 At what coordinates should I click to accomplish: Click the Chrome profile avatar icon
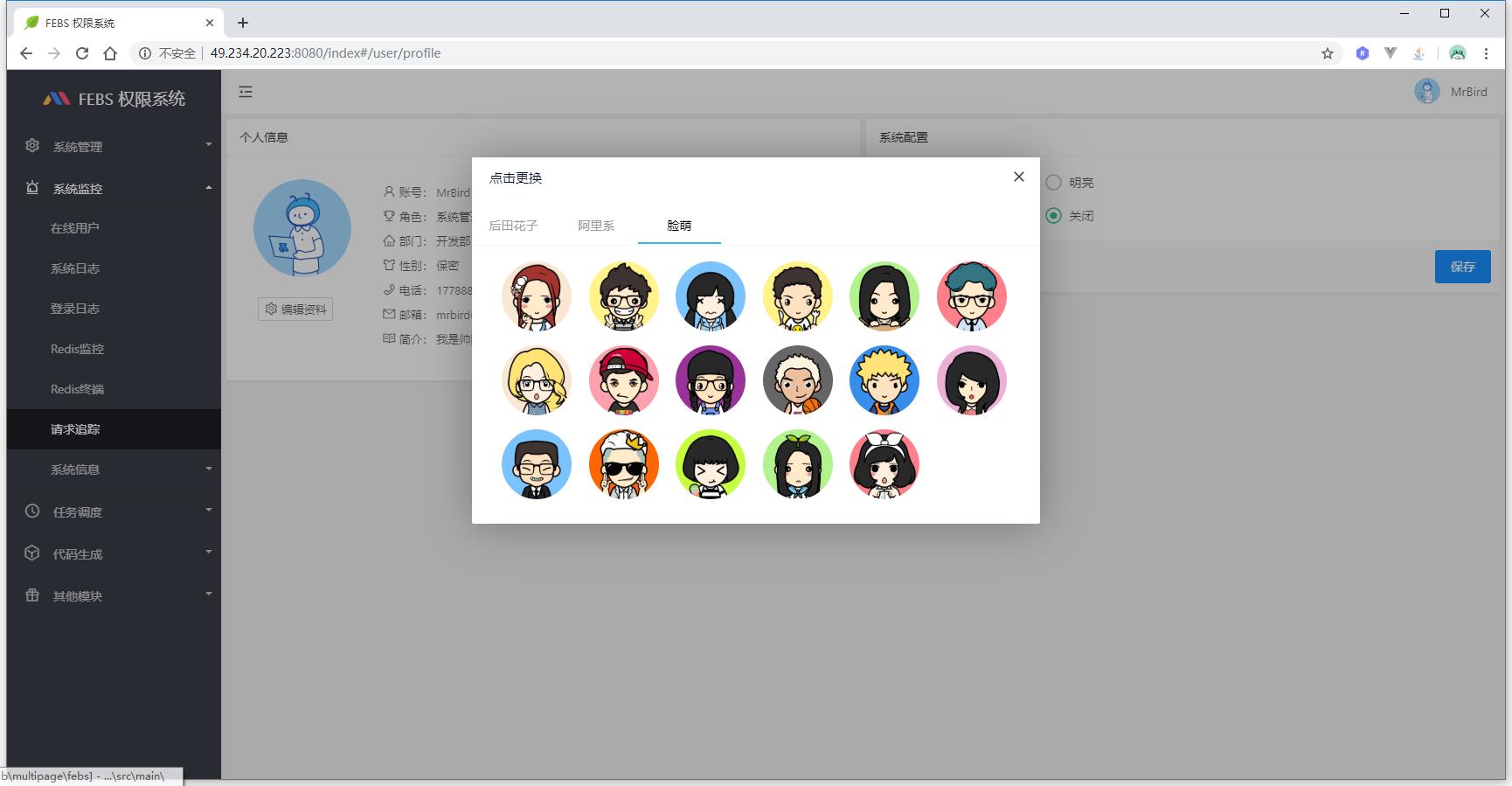pos(1457,53)
